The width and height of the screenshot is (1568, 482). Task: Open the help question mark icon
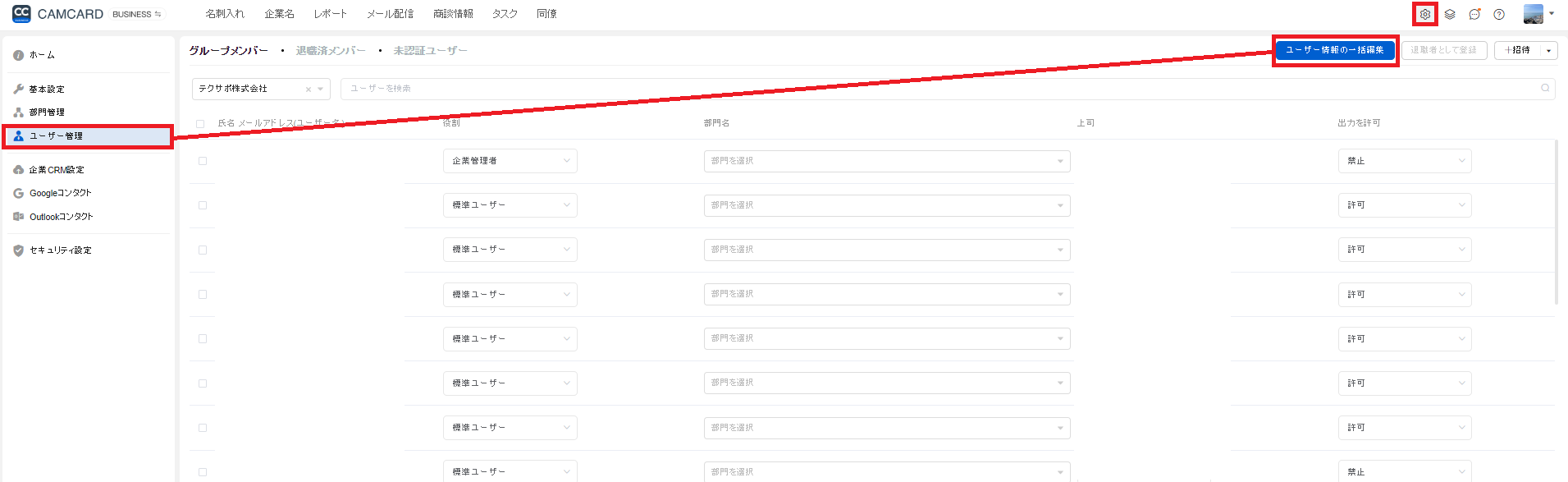[1499, 14]
